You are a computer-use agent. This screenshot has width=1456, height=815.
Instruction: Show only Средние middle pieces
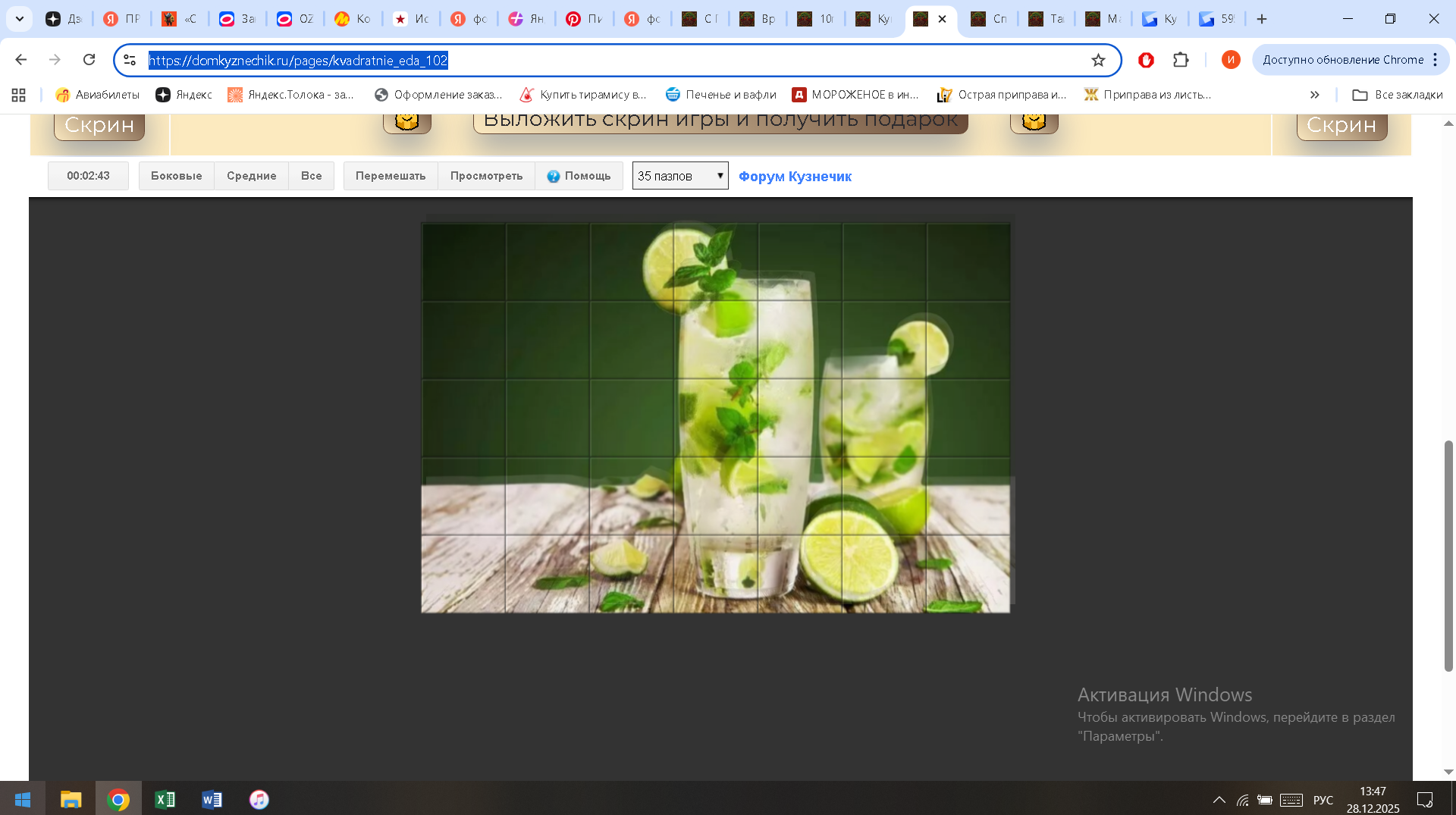tap(251, 176)
